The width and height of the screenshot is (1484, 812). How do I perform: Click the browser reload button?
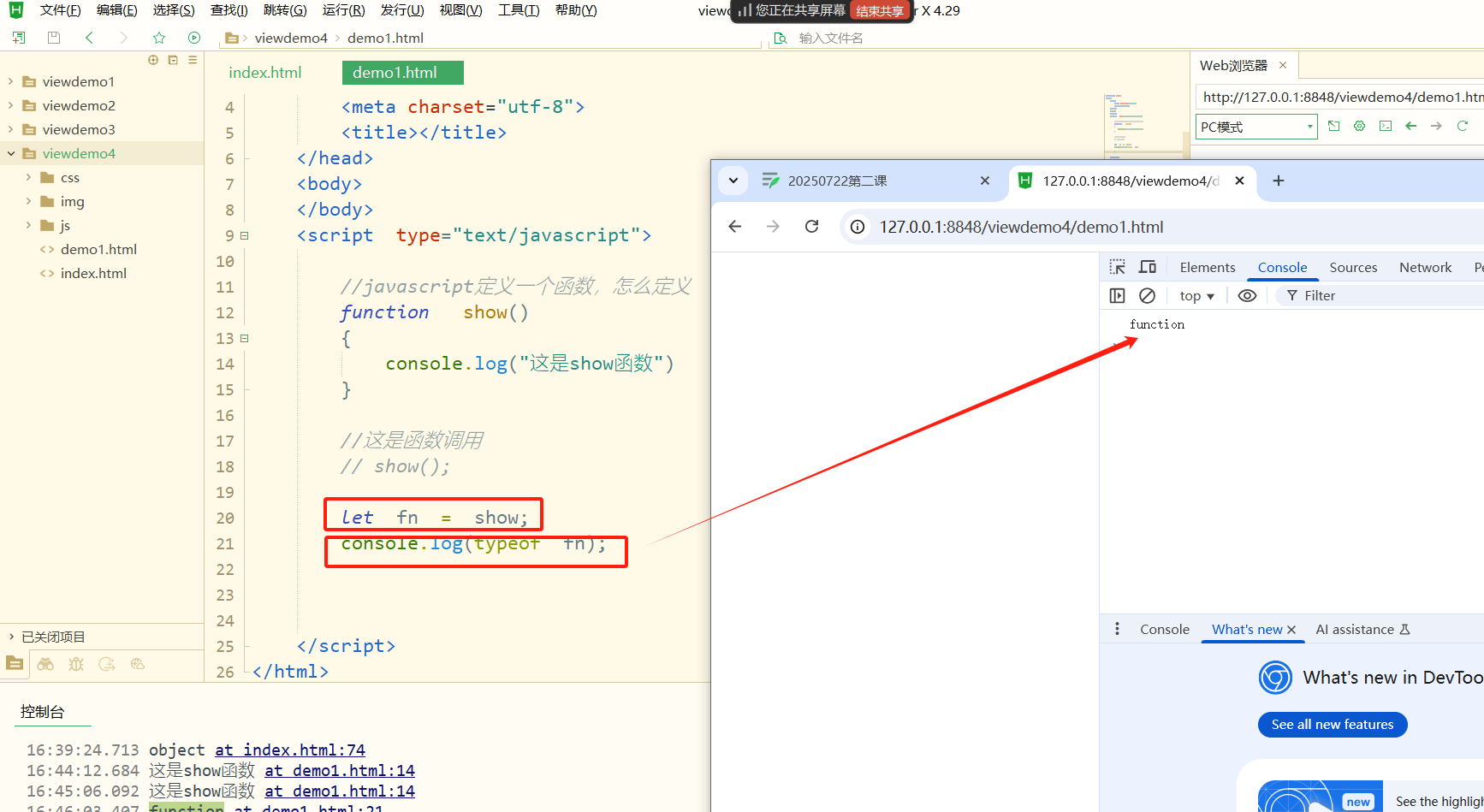tap(811, 226)
